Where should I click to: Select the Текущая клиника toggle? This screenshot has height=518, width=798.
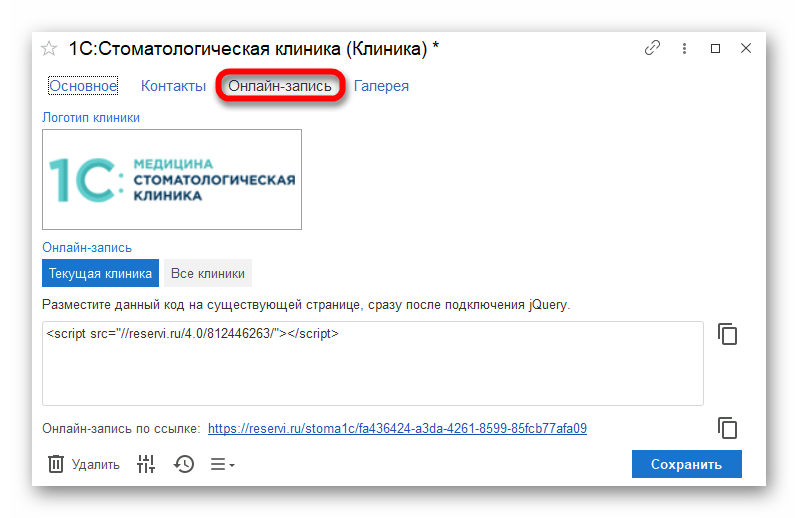[x=100, y=273]
